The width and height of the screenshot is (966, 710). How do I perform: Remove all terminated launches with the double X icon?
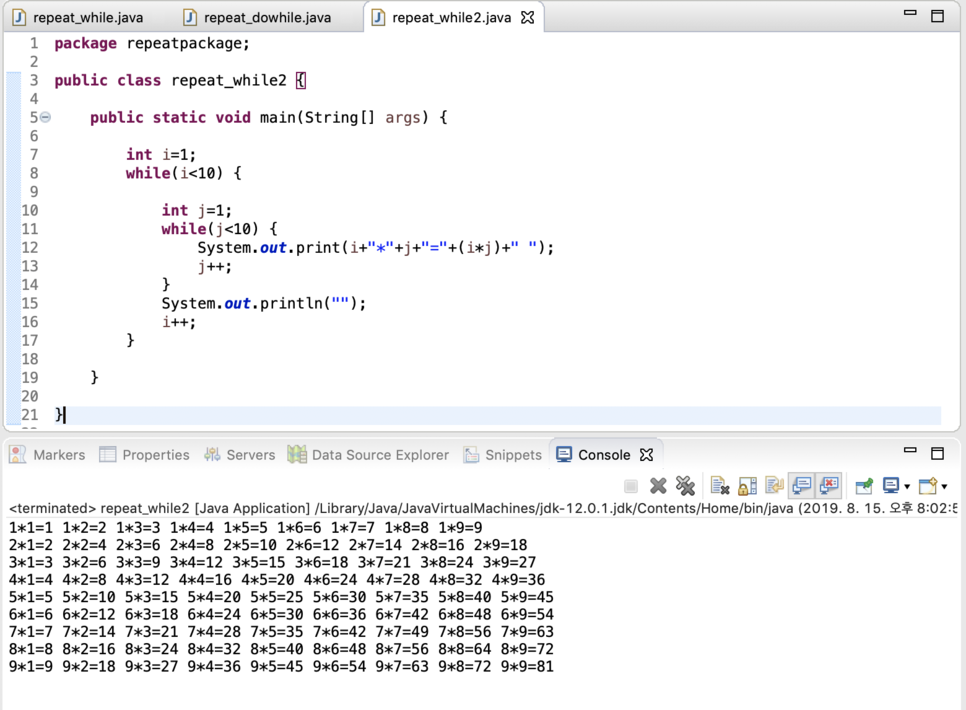pos(685,486)
